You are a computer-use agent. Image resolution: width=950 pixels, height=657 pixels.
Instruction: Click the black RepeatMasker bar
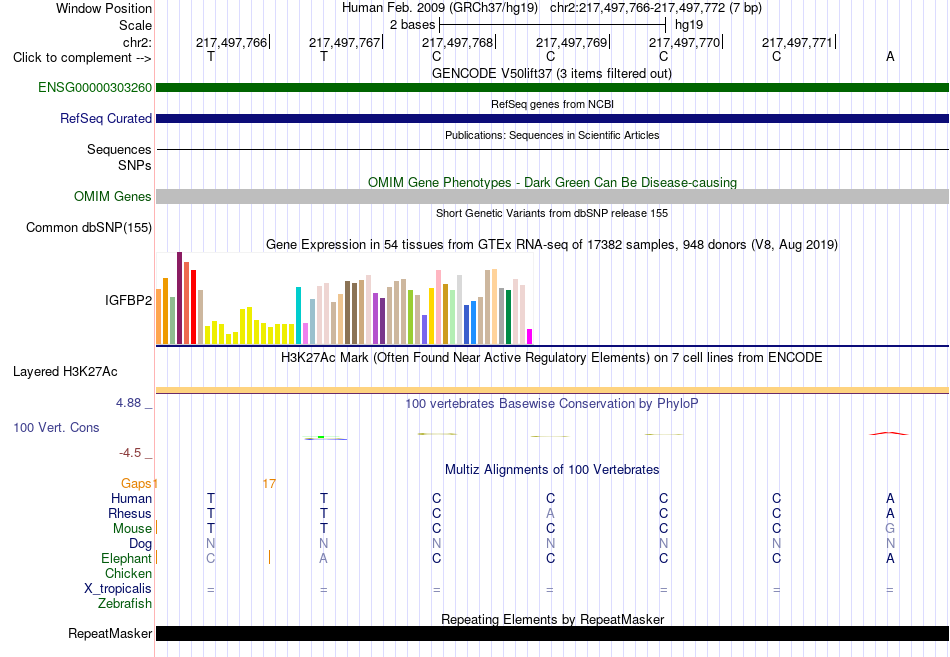[552, 633]
